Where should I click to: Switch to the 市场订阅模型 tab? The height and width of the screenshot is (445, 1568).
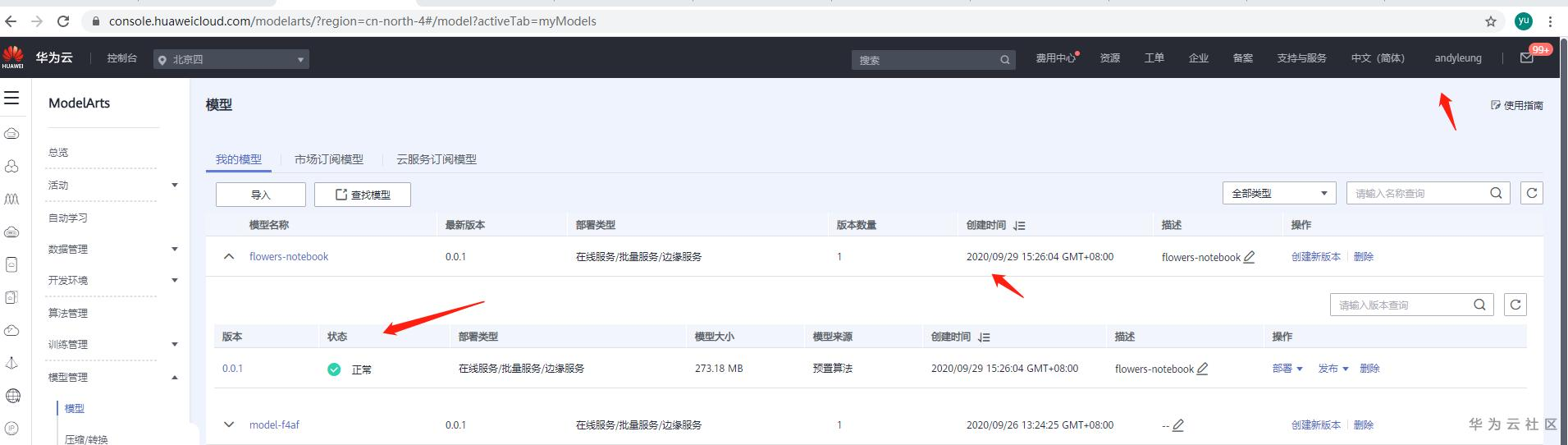click(x=329, y=159)
